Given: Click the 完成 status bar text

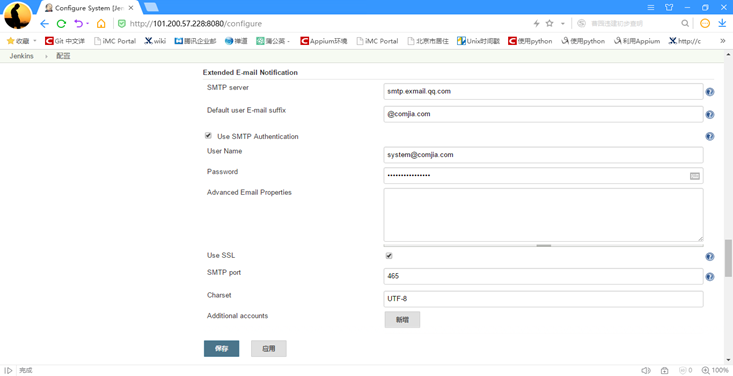Looking at the screenshot, I should tap(26, 370).
